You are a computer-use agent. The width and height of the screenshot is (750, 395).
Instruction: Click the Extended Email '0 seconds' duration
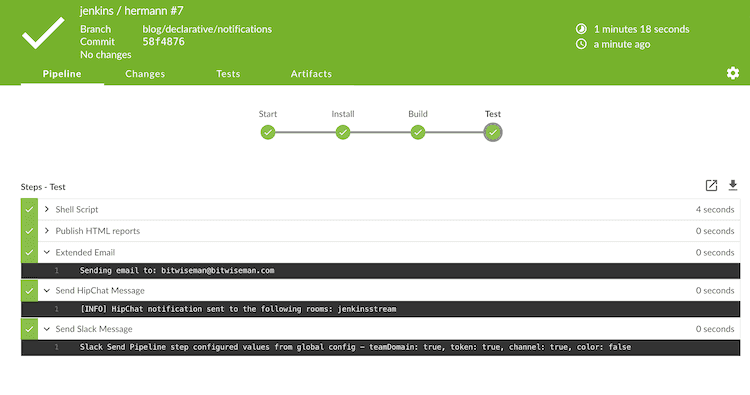coord(715,252)
